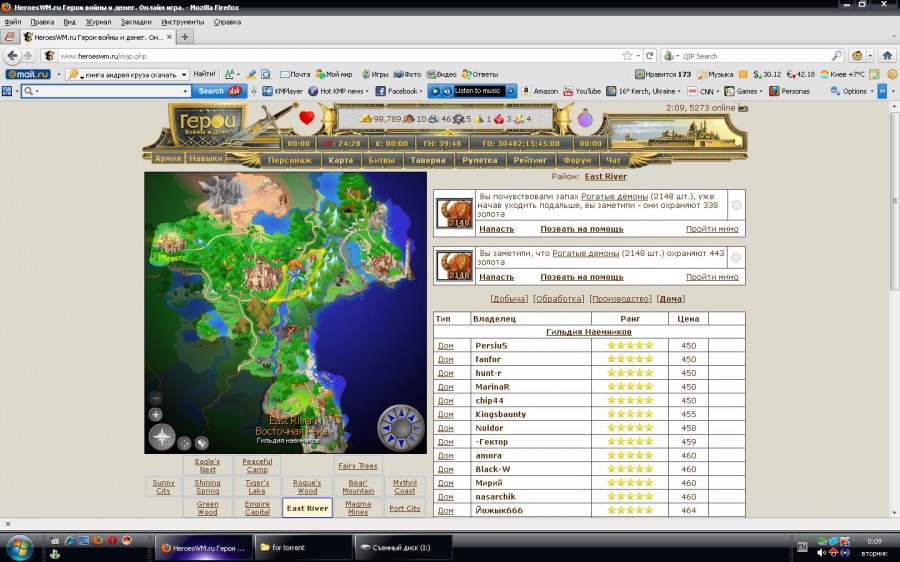Travel to Rogue's Wood location
This screenshot has width=900, height=562.
[x=307, y=487]
